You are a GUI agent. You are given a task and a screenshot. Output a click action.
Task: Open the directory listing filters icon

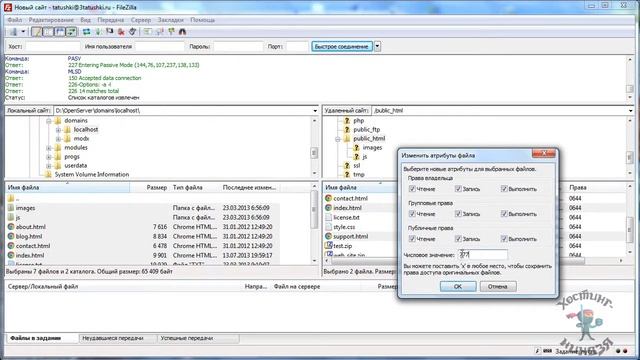click(148, 32)
